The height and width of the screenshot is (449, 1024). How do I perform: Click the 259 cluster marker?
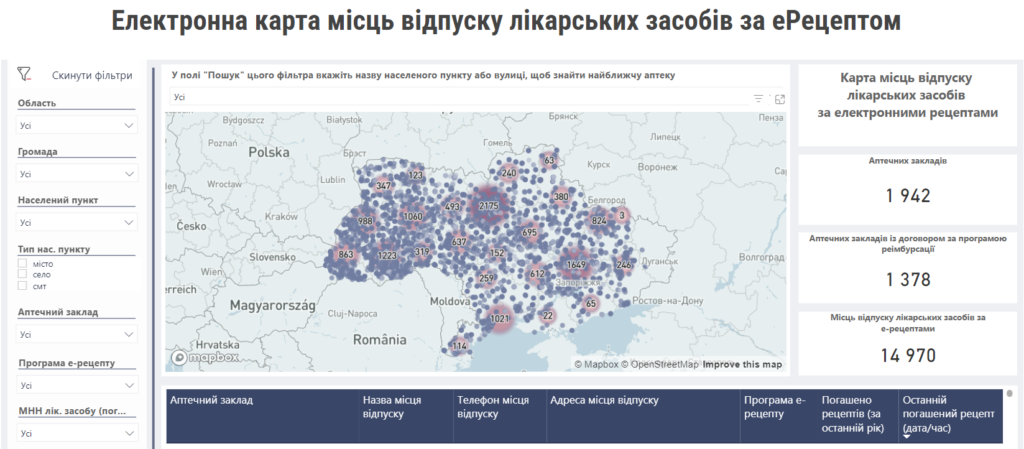click(487, 279)
